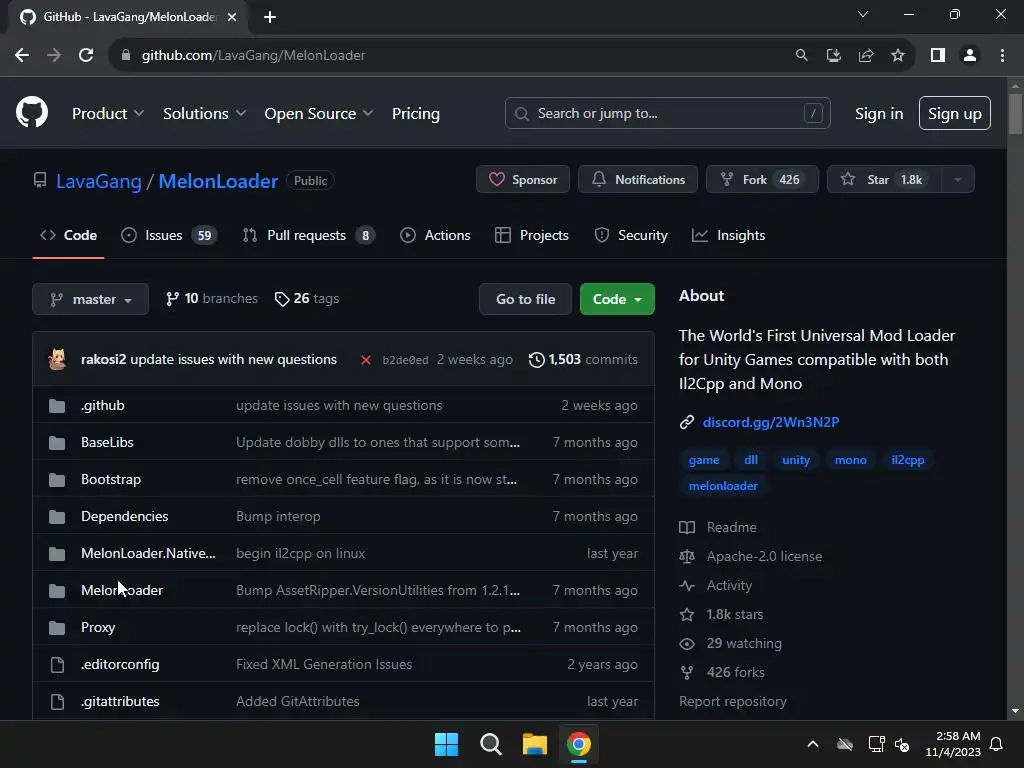Reload the page
The height and width of the screenshot is (768, 1024).
86,56
